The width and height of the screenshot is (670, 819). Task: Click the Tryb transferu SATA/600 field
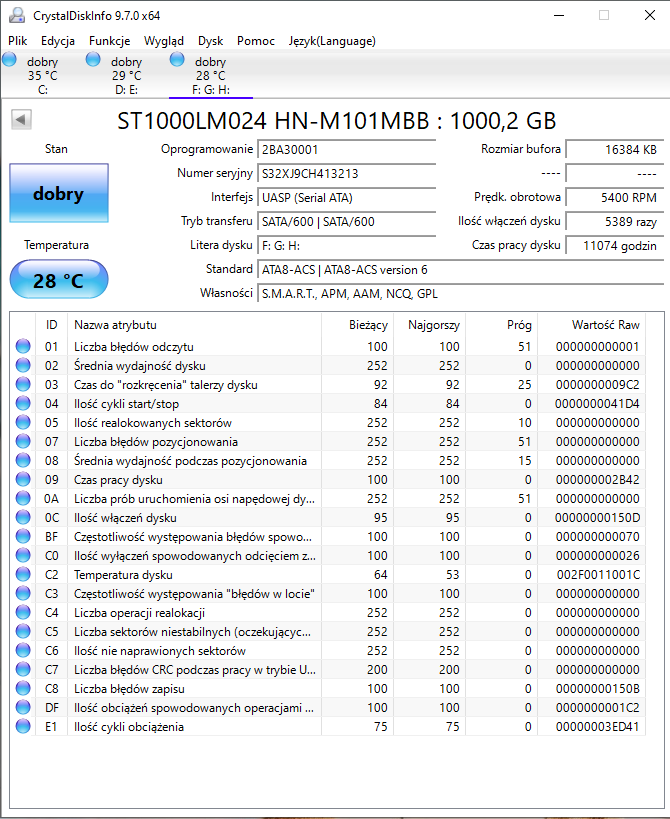(346, 221)
